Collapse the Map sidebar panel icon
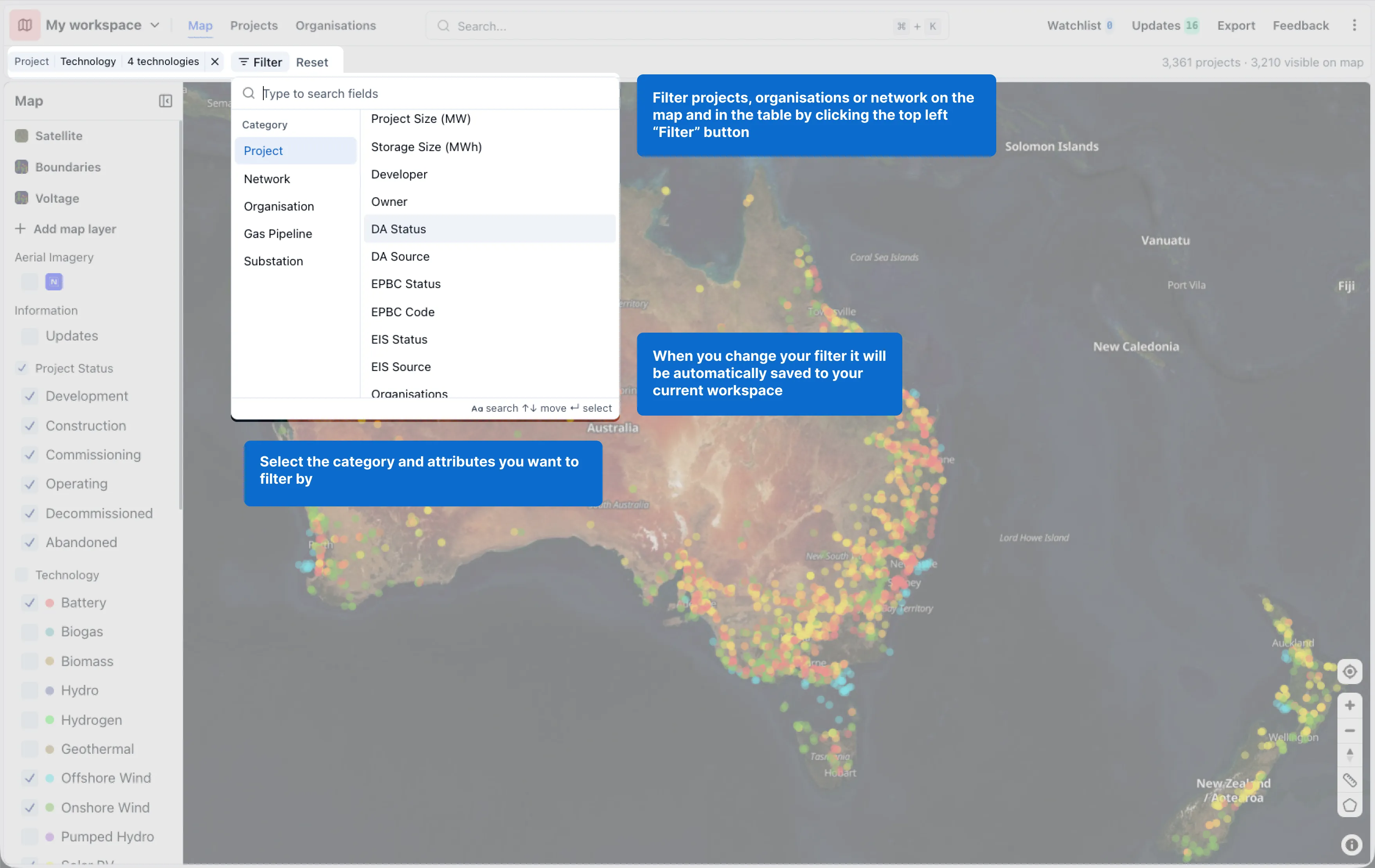1375x868 pixels. pyautogui.click(x=165, y=101)
